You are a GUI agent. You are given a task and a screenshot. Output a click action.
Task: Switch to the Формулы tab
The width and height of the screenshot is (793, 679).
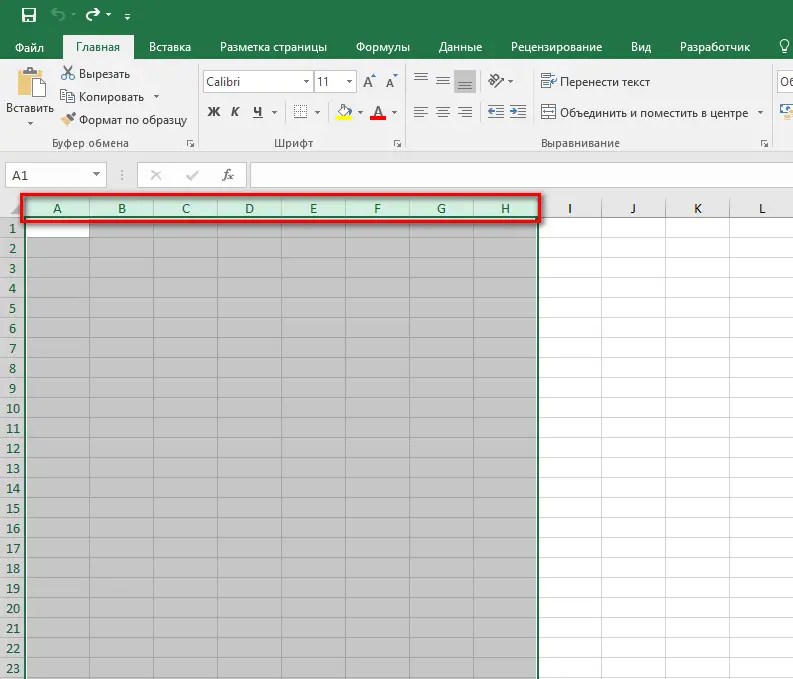pos(382,47)
